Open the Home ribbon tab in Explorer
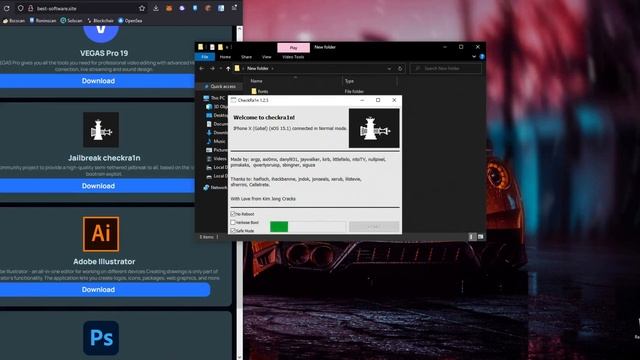Screen dimensions: 640x360 [x=225, y=57]
